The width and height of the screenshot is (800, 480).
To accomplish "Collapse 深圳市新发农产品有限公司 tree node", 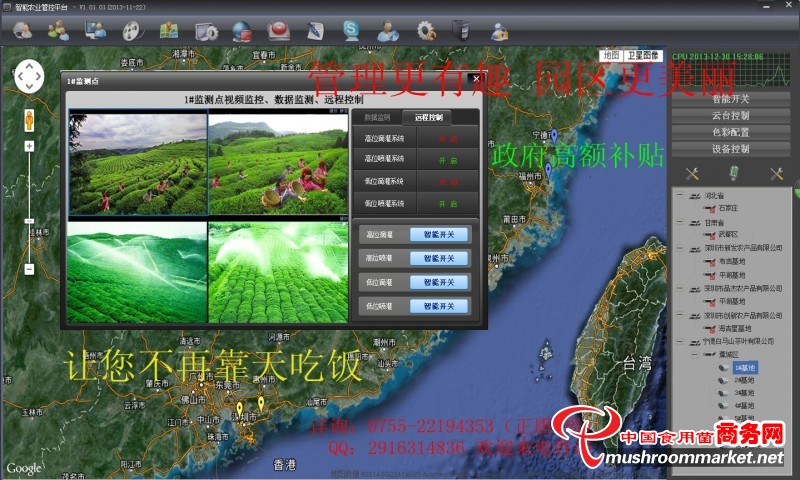I will click(x=680, y=248).
